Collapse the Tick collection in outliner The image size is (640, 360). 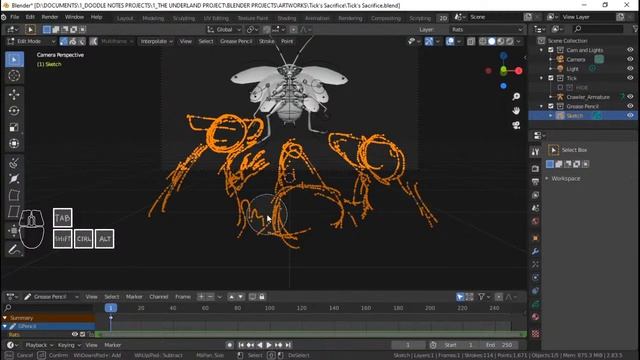pyautogui.click(x=542, y=78)
